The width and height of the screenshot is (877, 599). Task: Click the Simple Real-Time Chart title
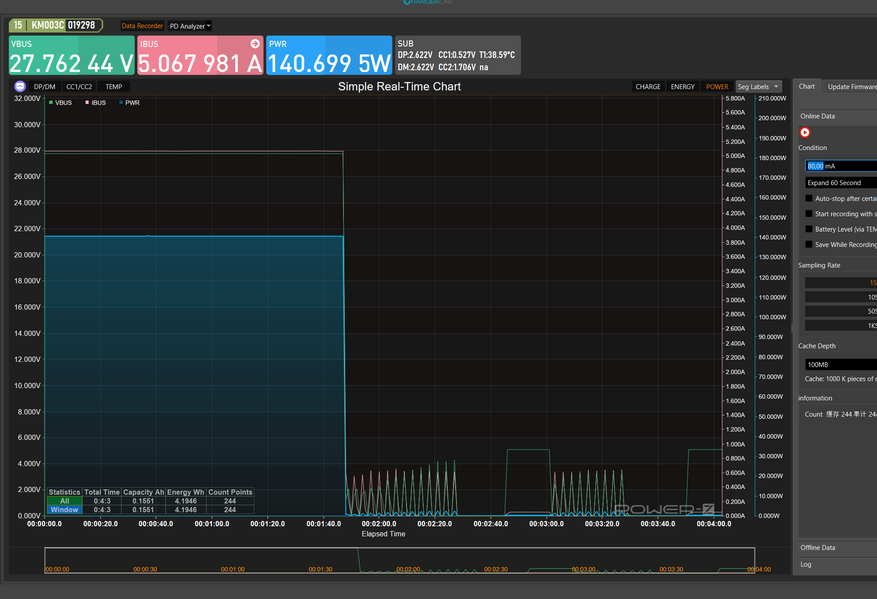click(x=399, y=87)
